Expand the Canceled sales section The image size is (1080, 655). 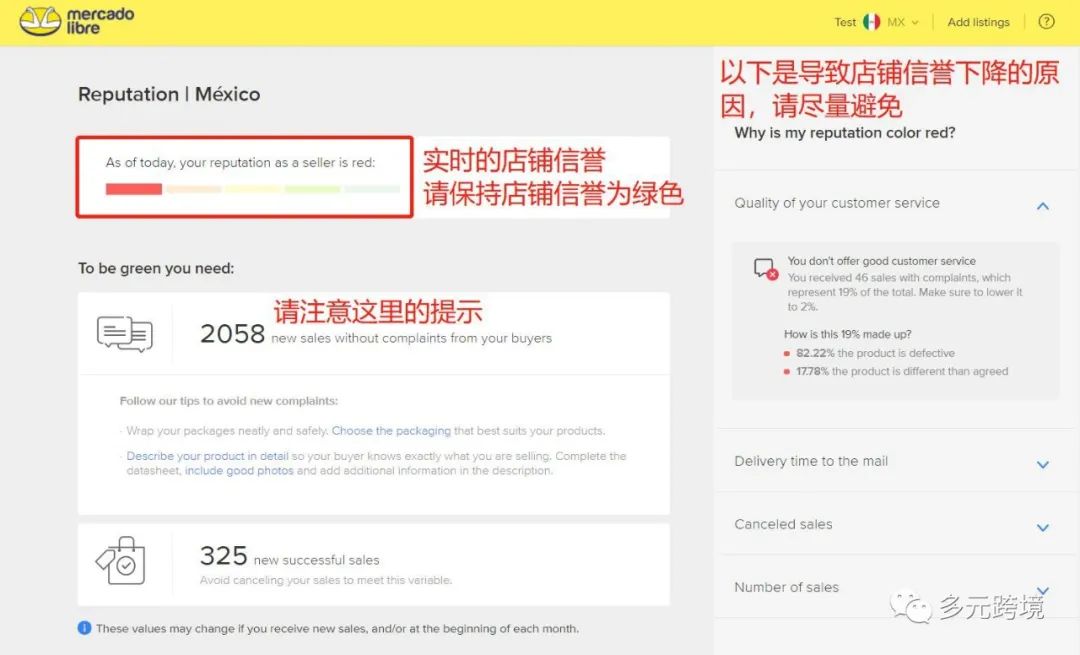tap(1041, 527)
